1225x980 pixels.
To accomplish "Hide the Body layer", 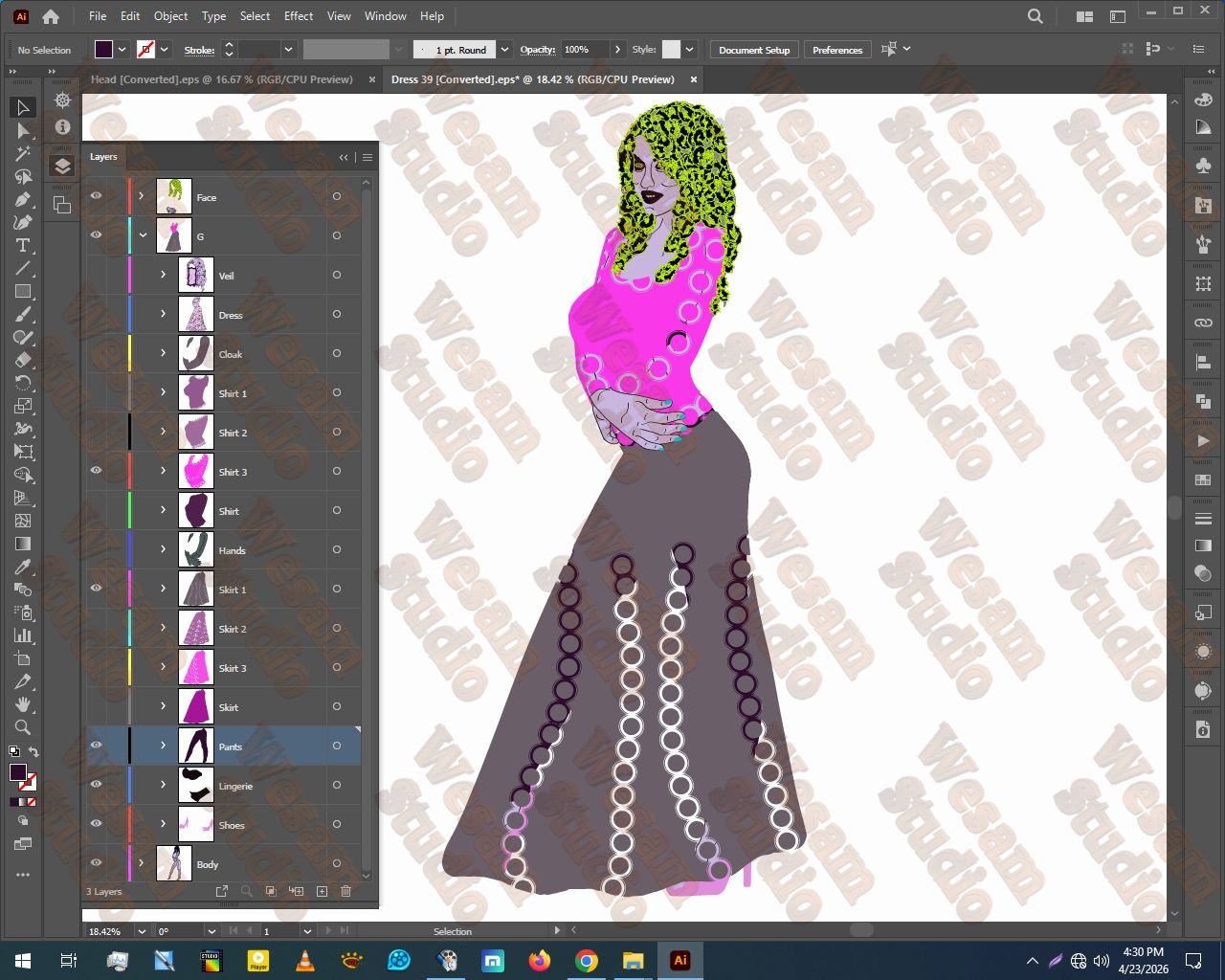I will click(96, 863).
